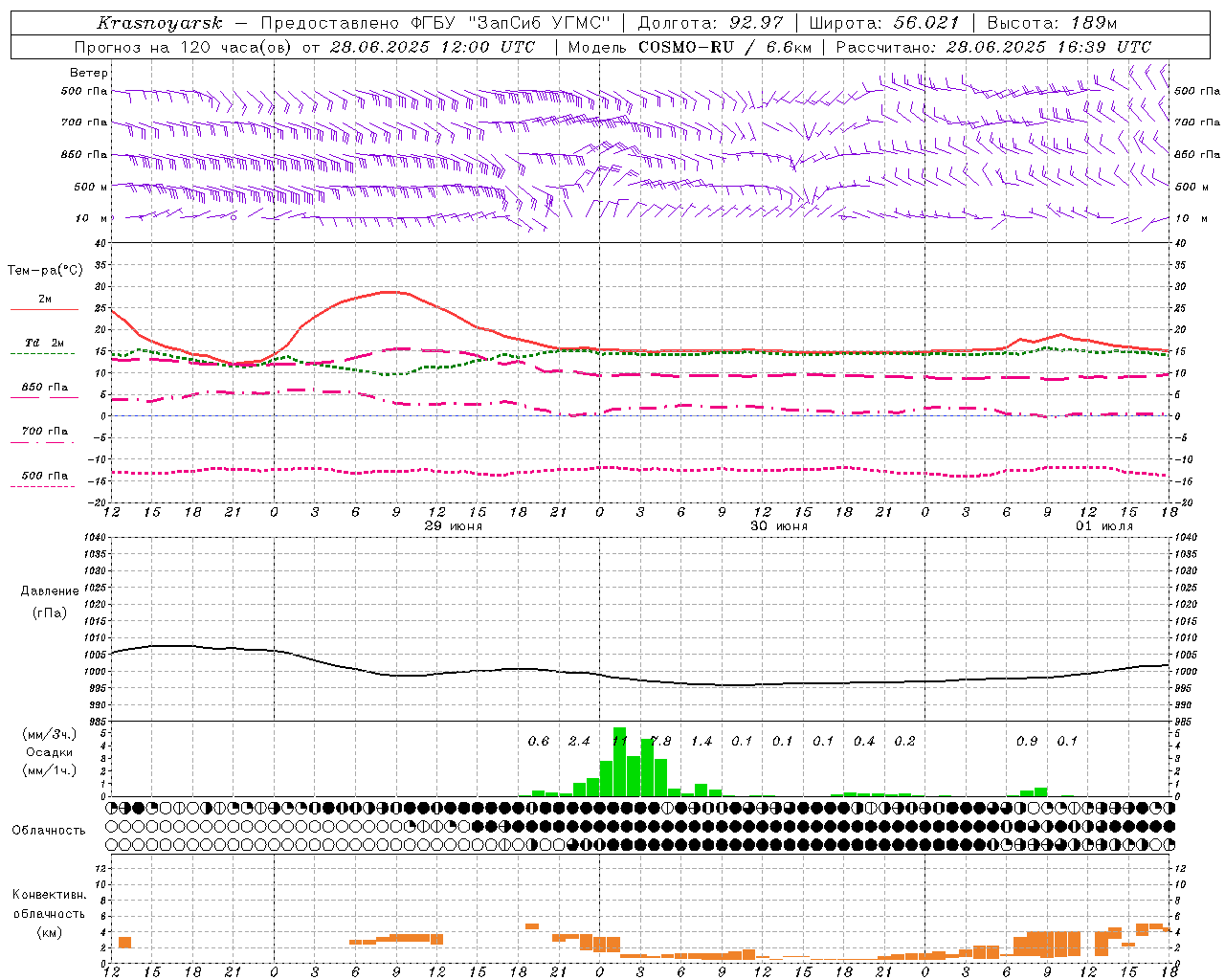The image size is (1225, 980).
Task: Click the '29 июня' date label
Action: click(454, 526)
